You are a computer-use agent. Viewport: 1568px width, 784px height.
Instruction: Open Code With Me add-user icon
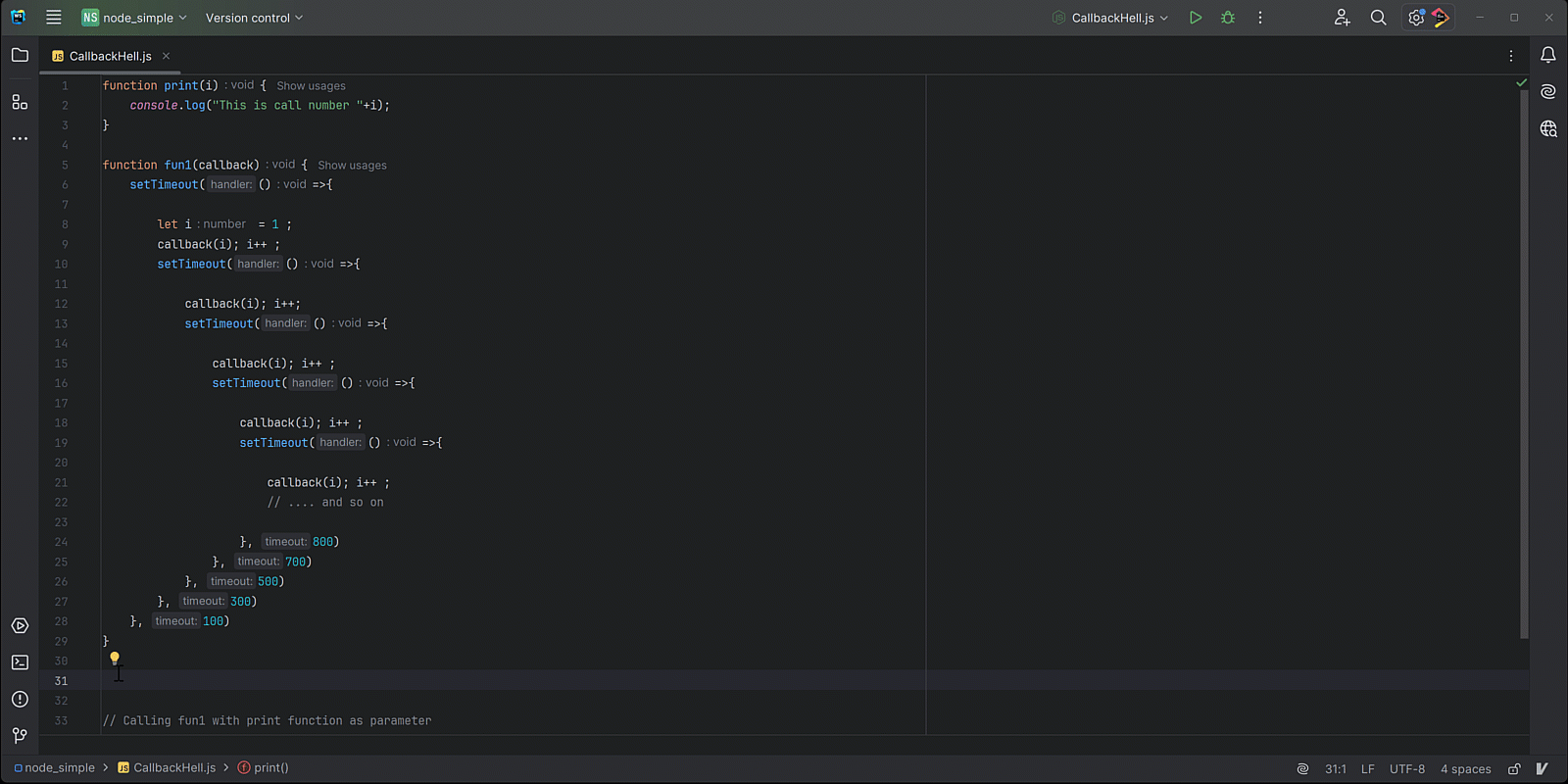click(1343, 18)
